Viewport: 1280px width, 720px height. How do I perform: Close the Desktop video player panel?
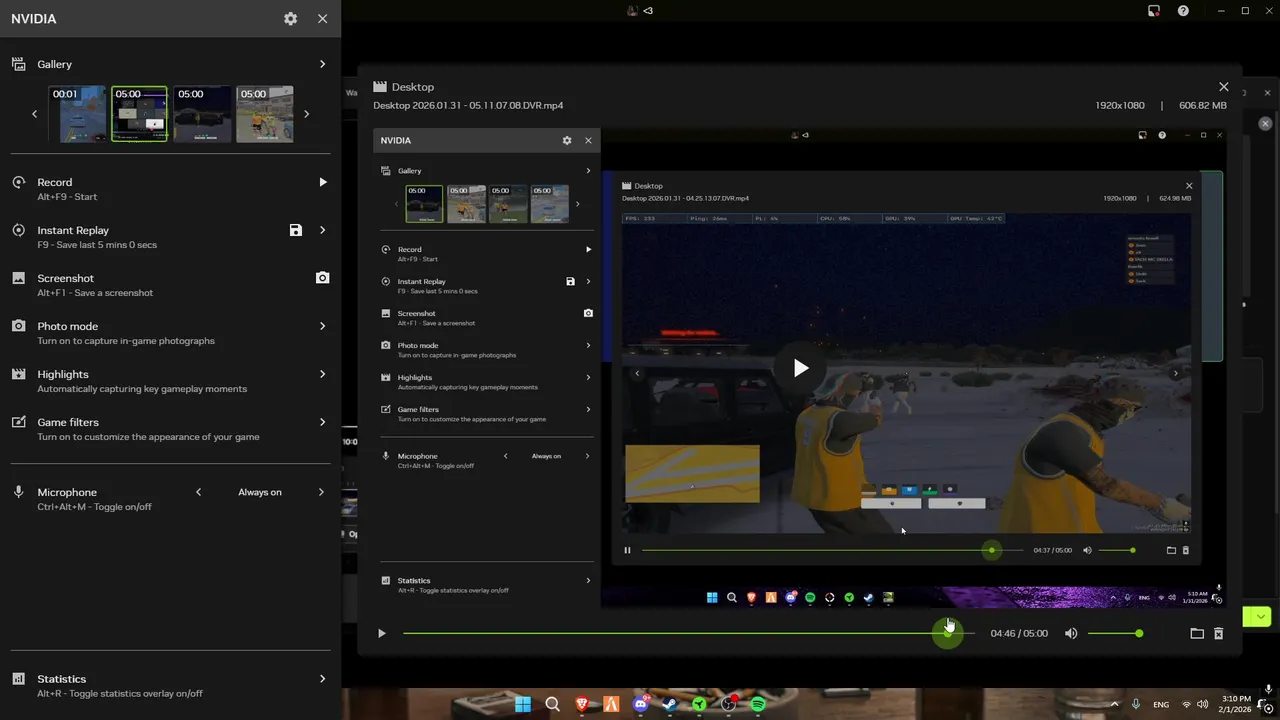click(x=1224, y=87)
